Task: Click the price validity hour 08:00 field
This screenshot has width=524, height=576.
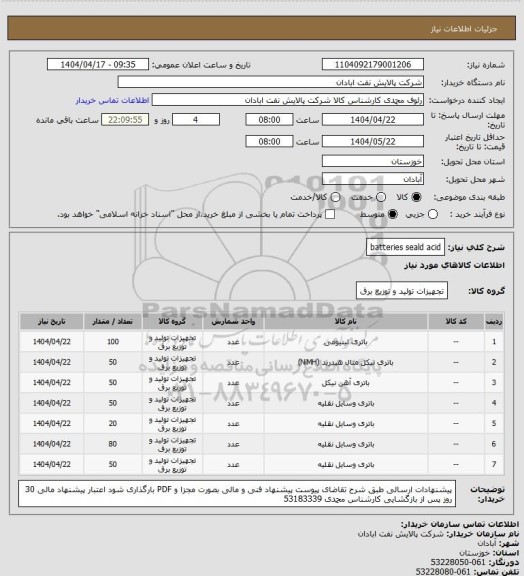Action: tap(269, 141)
